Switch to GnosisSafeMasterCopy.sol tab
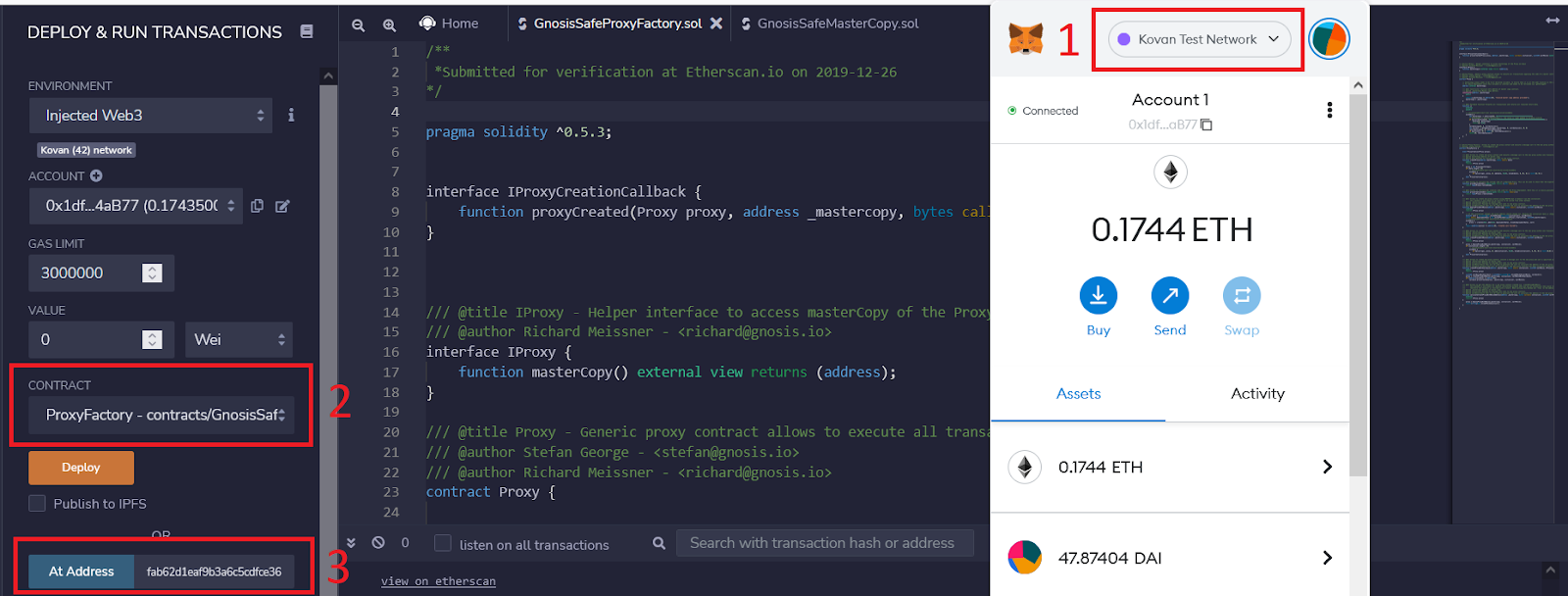1568x596 pixels. pyautogui.click(x=838, y=24)
